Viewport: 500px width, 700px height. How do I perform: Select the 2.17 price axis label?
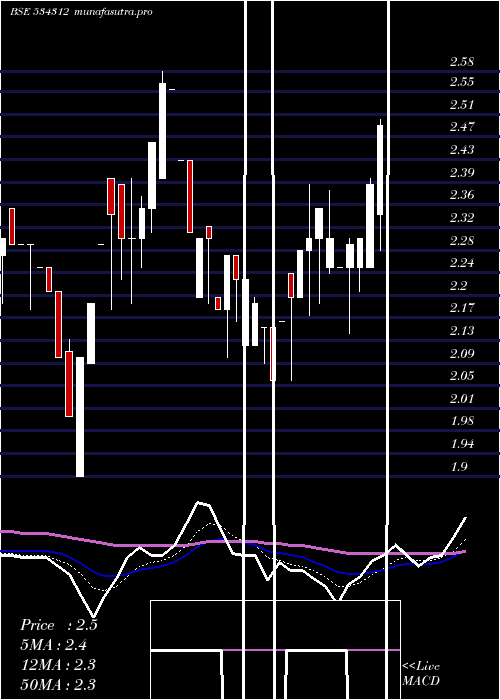[462, 308]
